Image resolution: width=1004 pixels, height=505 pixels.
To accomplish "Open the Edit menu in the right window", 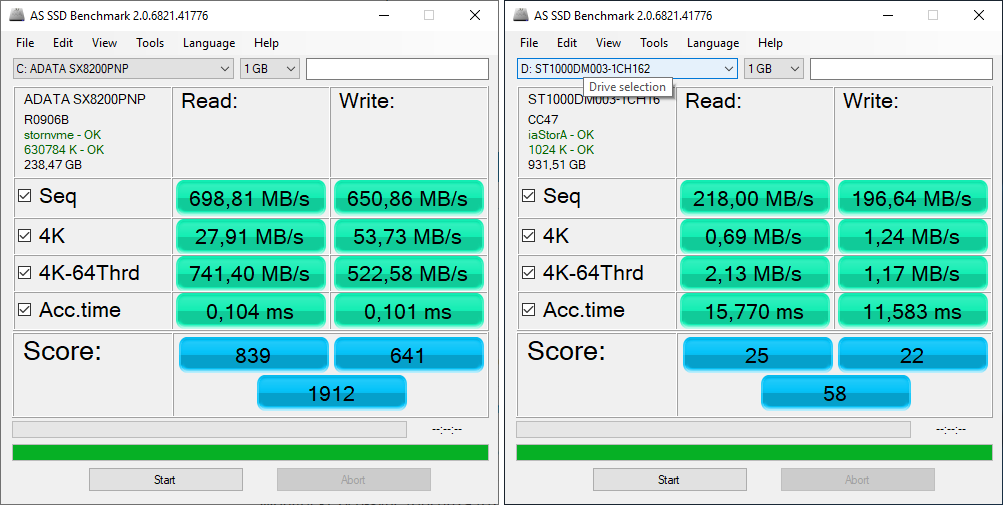I will point(567,43).
